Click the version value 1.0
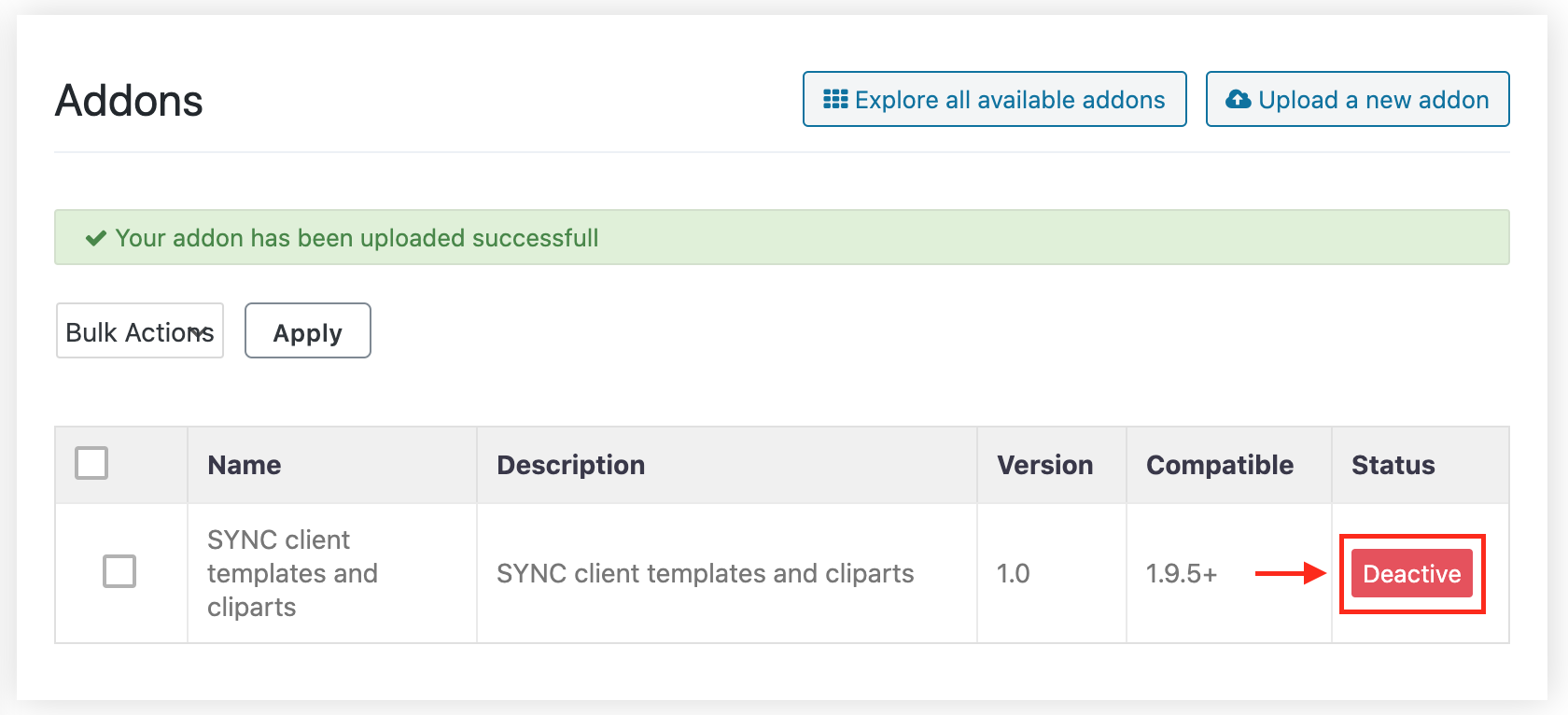 (x=1014, y=573)
